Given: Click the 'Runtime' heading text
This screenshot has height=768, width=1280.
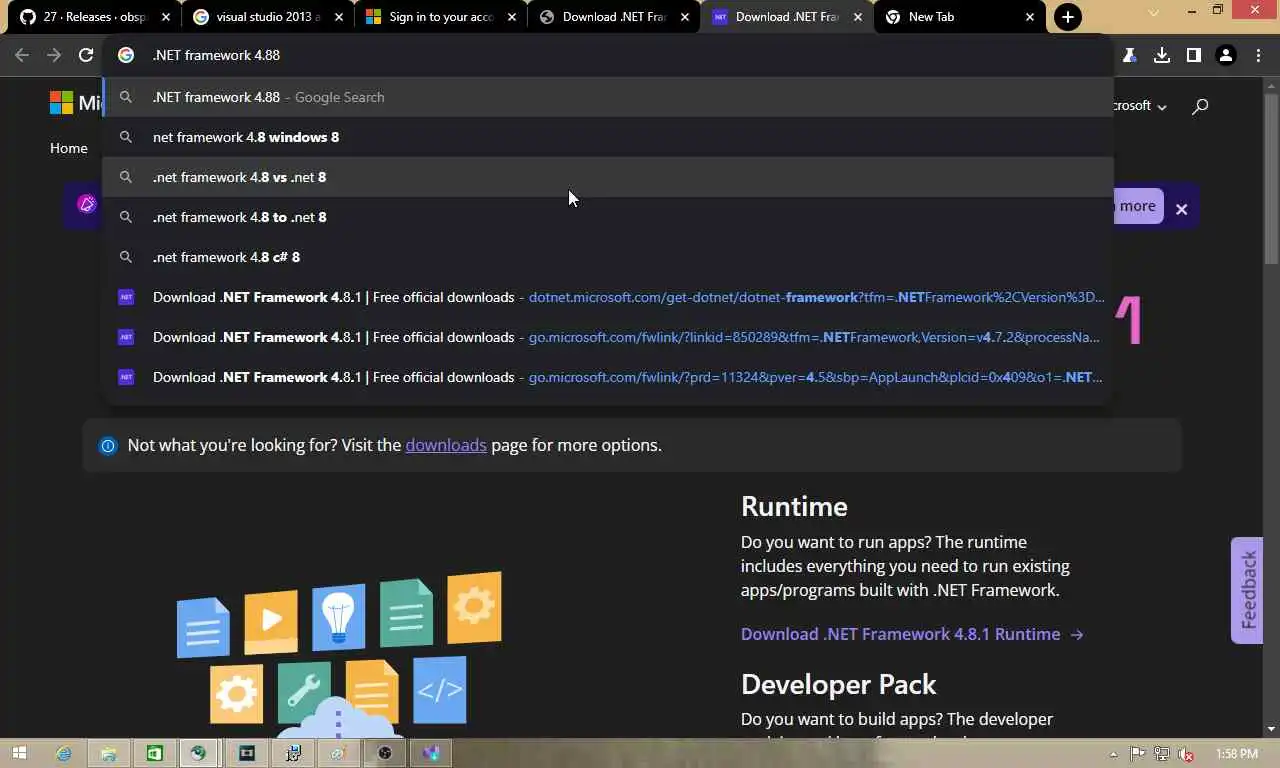Looking at the screenshot, I should pyautogui.click(x=794, y=506).
